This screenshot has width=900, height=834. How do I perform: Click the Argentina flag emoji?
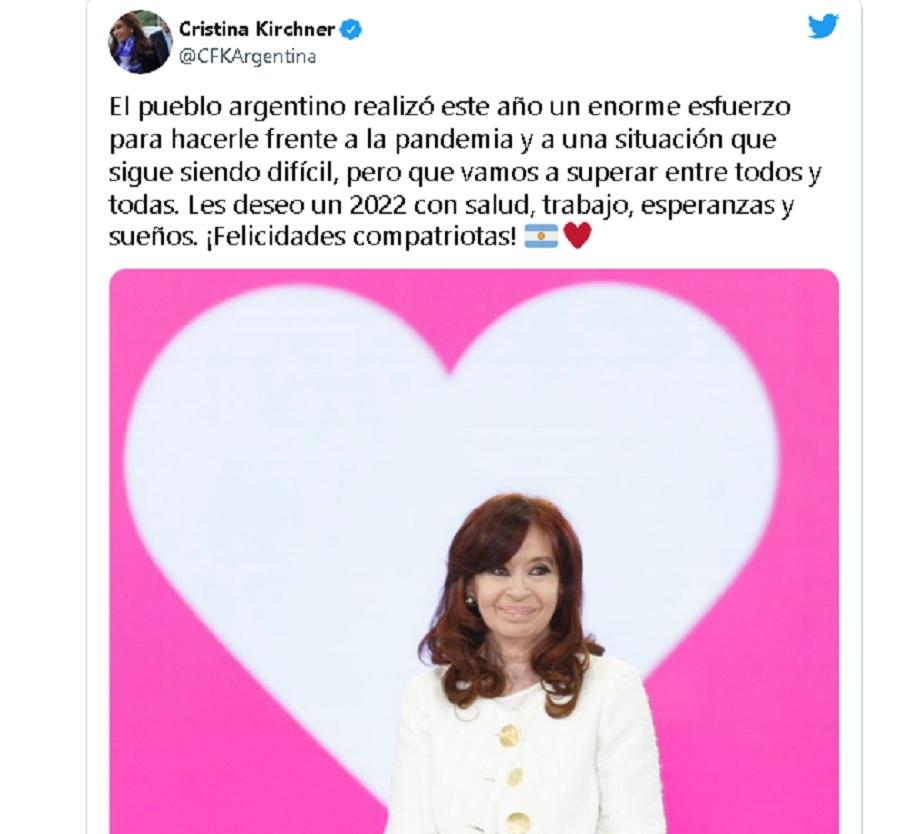[541, 236]
